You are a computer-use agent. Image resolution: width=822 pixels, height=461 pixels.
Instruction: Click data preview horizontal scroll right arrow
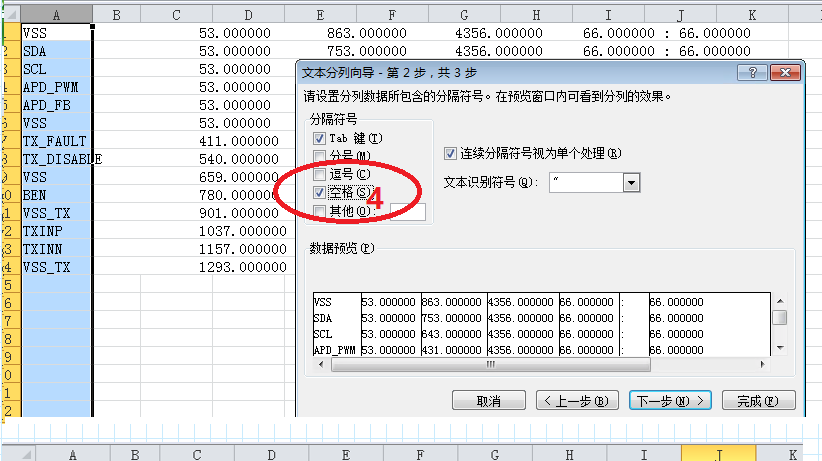762,364
